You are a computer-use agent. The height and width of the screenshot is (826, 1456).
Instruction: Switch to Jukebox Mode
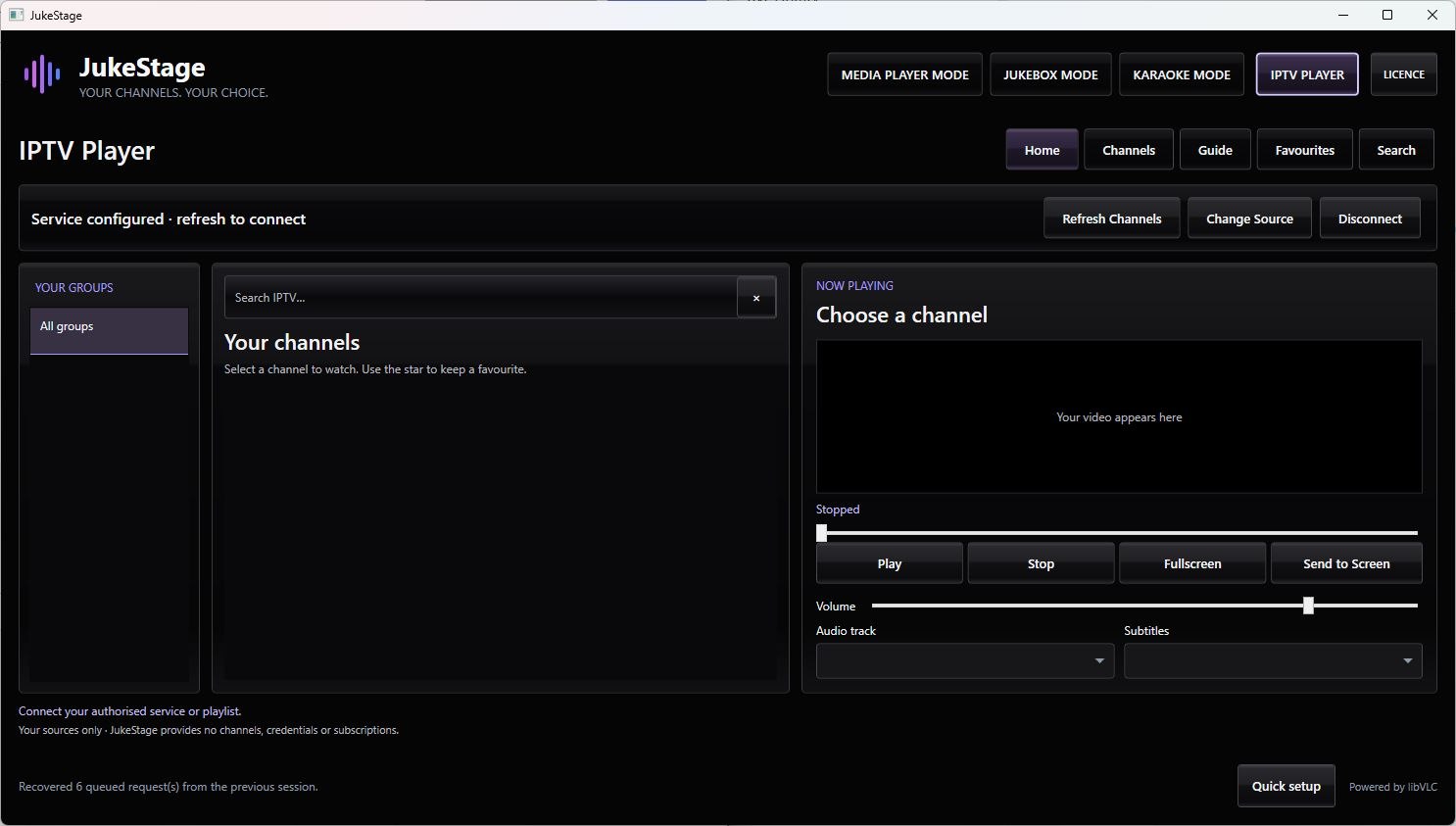click(1050, 74)
